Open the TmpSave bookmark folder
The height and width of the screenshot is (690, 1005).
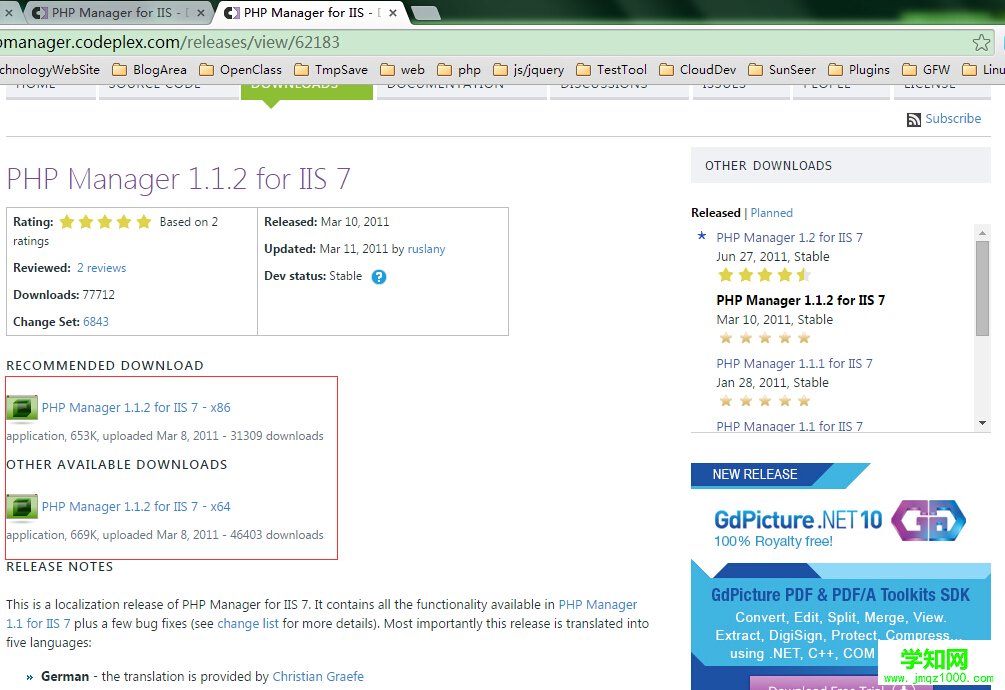331,70
